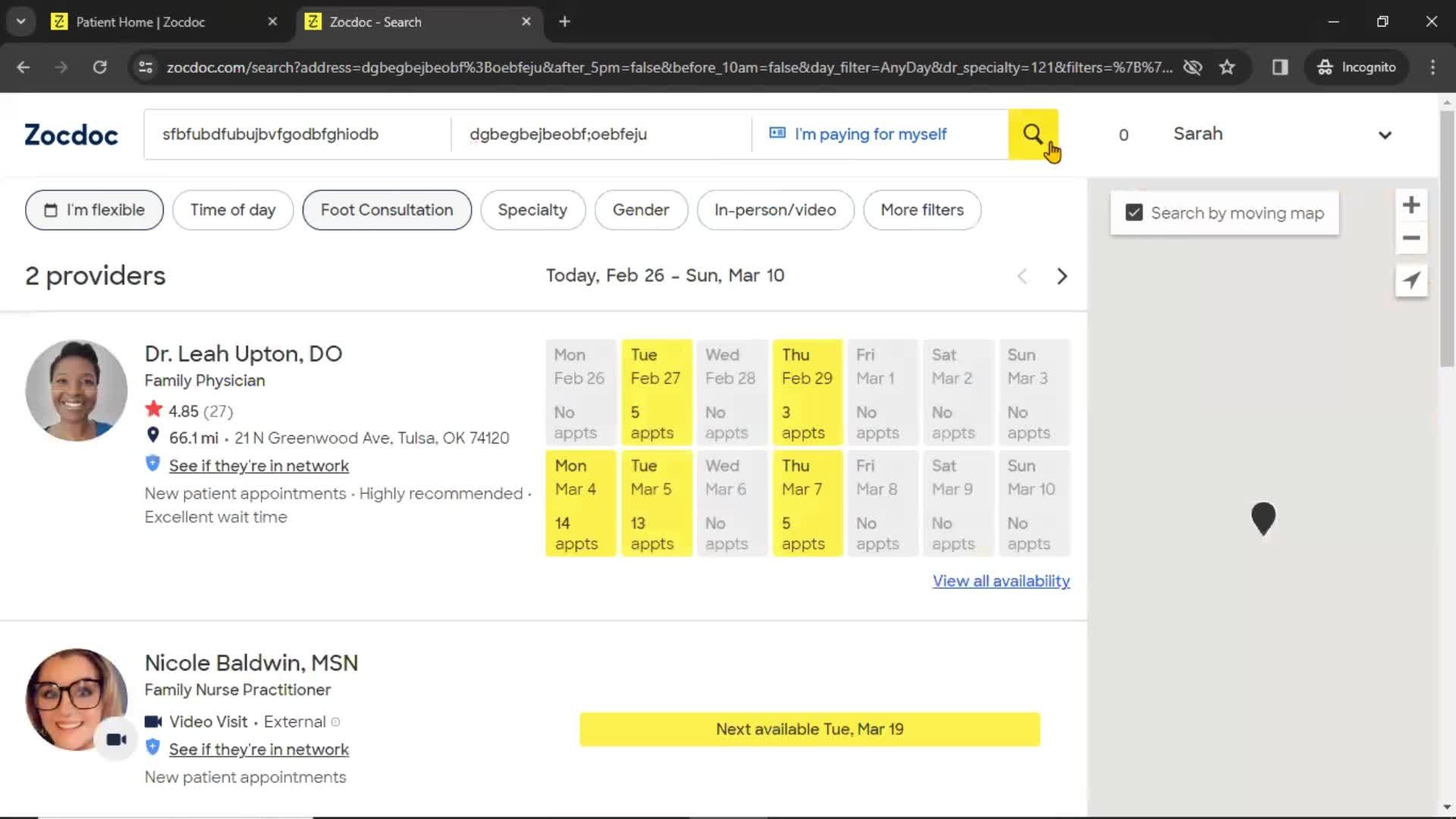Select Thu Feb 29 with 3 appts
Viewport: 1456px width, 819px height.
click(808, 393)
